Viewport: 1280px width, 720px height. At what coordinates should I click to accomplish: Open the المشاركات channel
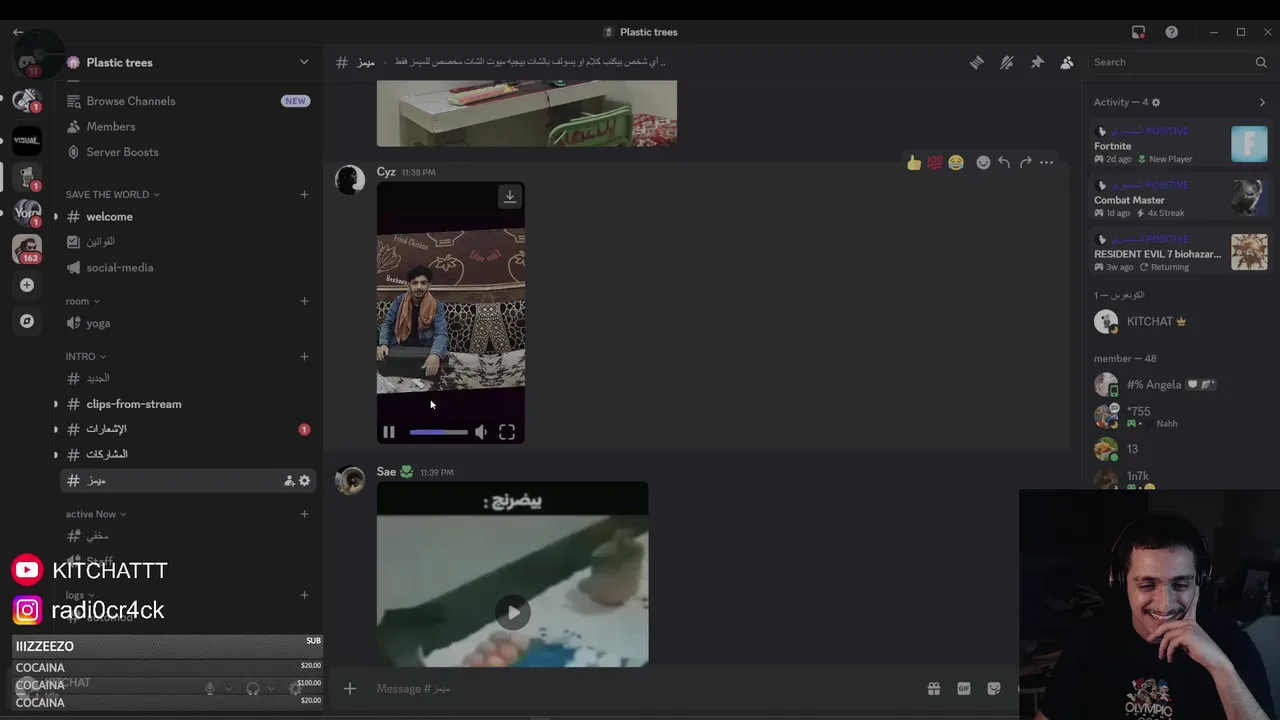(187, 454)
